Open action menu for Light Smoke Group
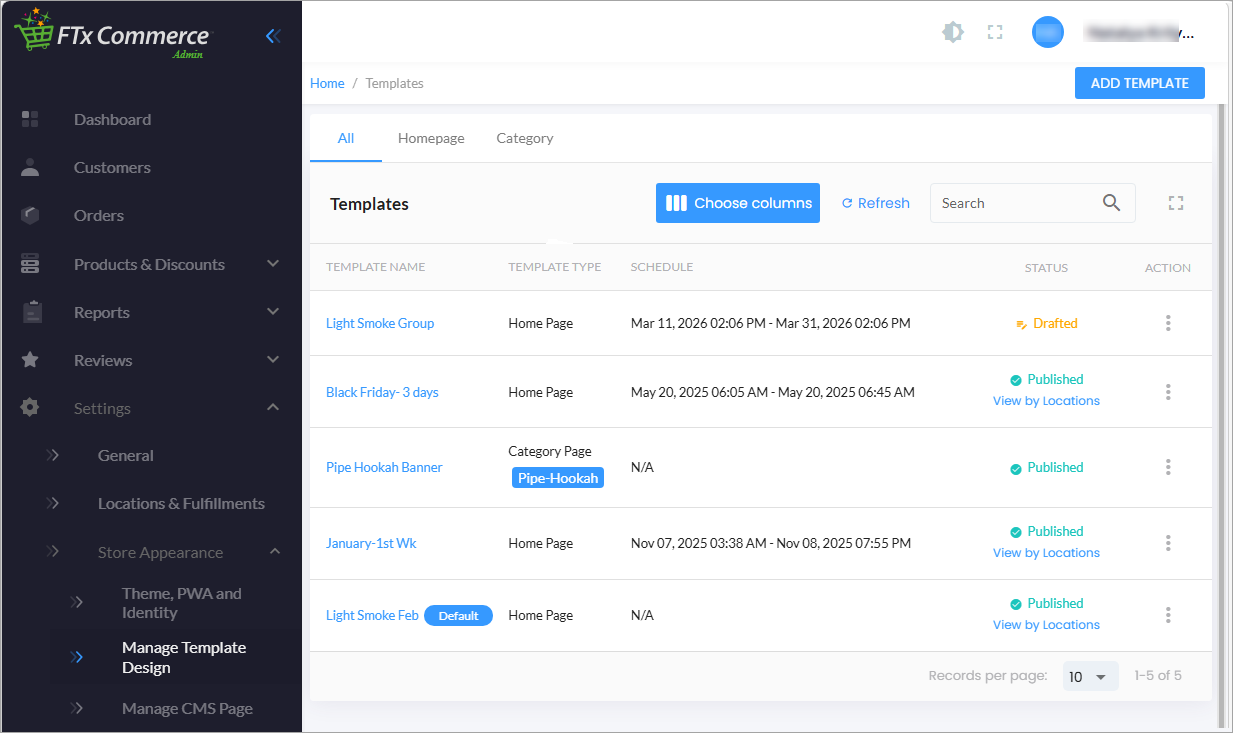The height and width of the screenshot is (733, 1233). tap(1168, 323)
